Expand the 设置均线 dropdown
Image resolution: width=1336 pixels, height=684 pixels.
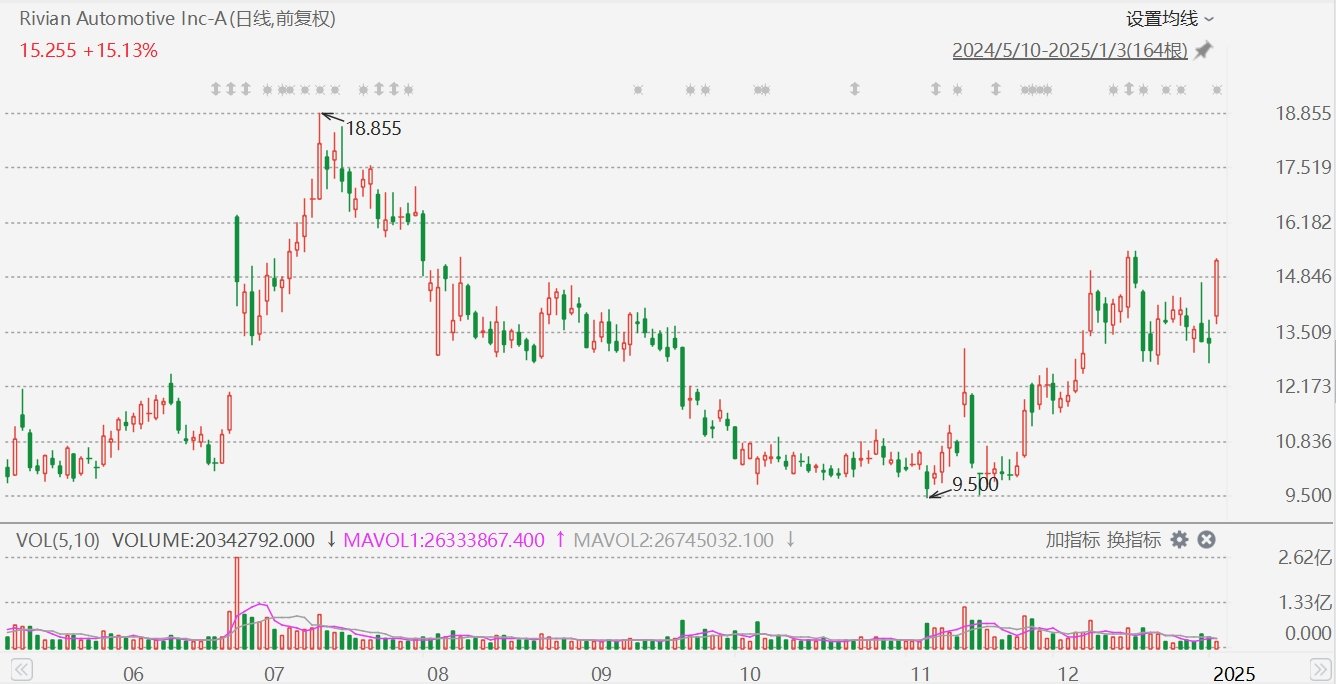point(1170,18)
